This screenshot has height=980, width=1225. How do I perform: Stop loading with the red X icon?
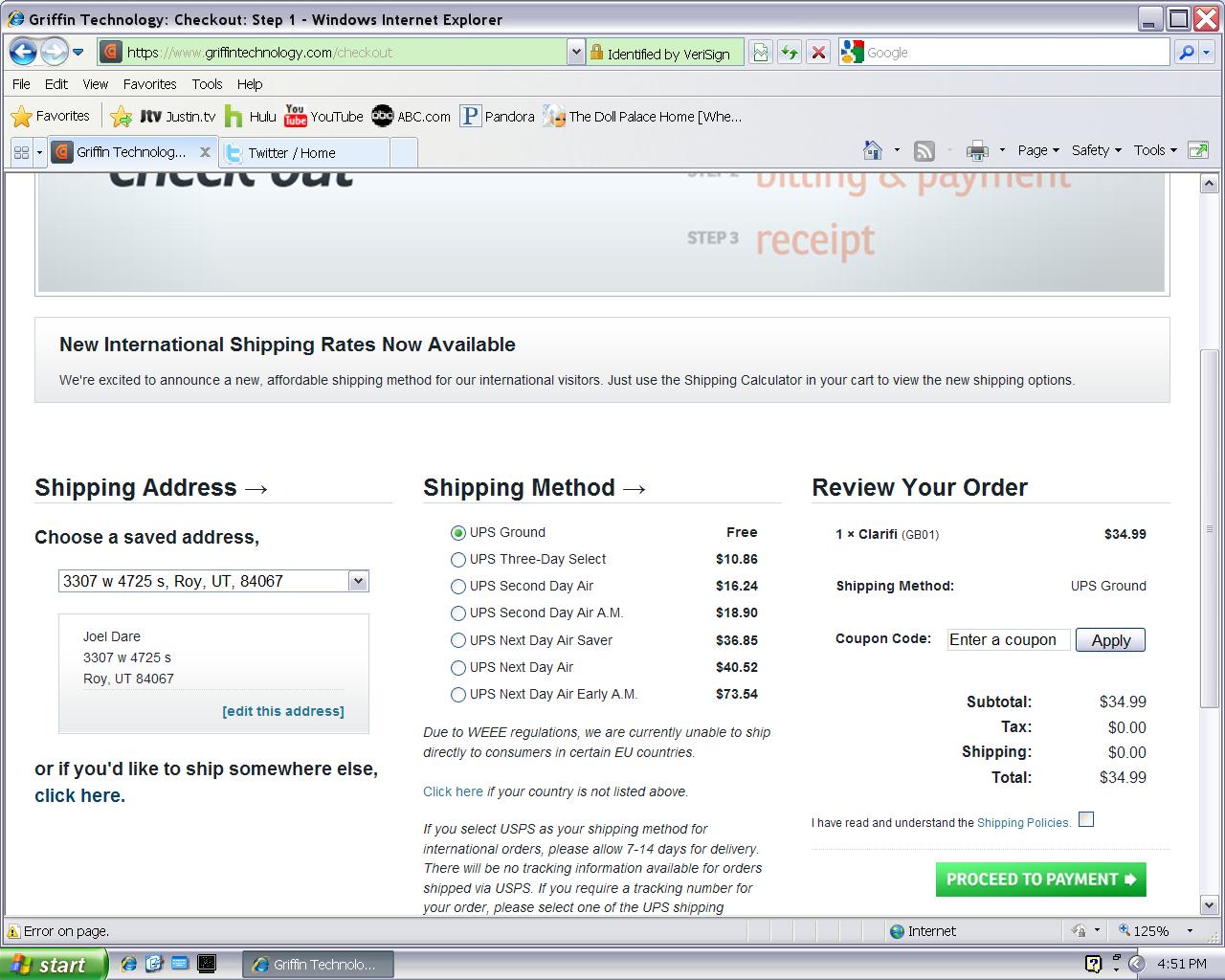tap(818, 53)
